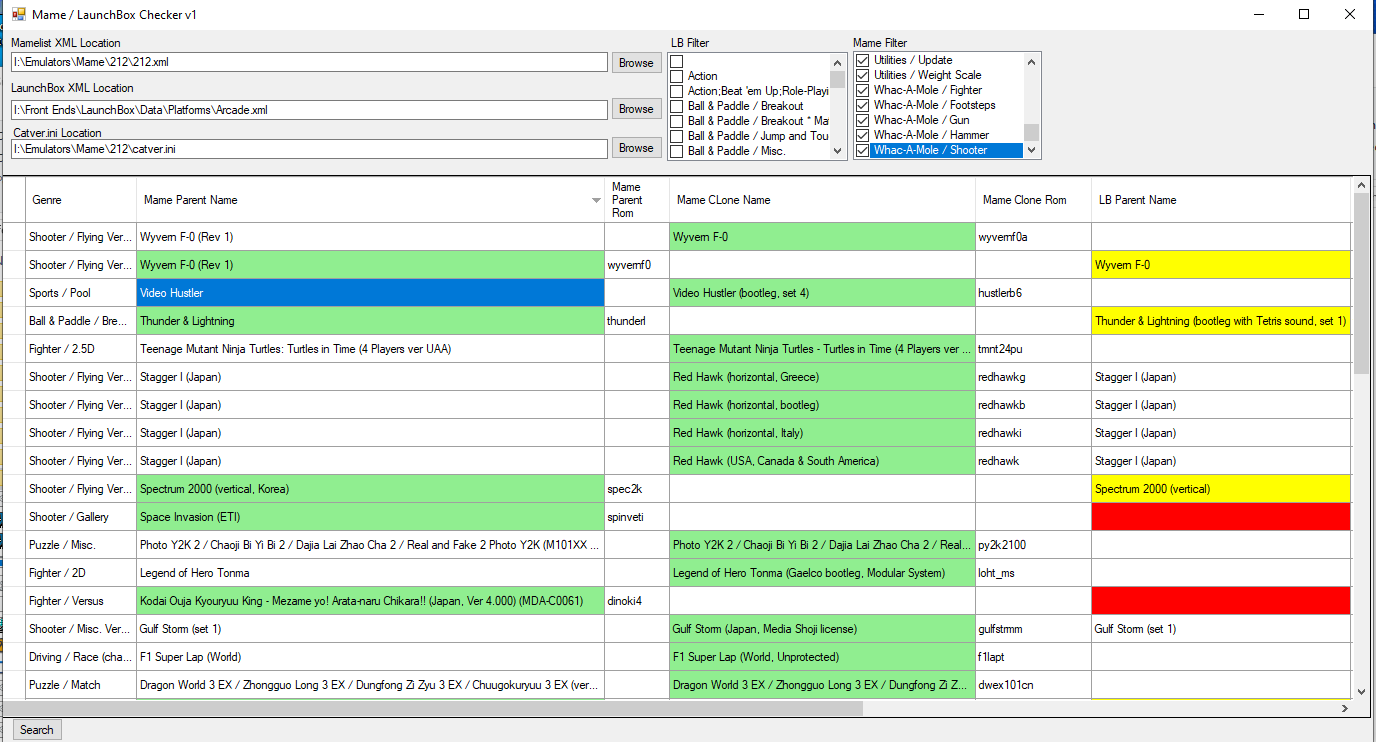Image resolution: width=1376 pixels, height=742 pixels.
Task: Select F1 Super Lap (World, Unprotected) cell
Action: click(822, 657)
